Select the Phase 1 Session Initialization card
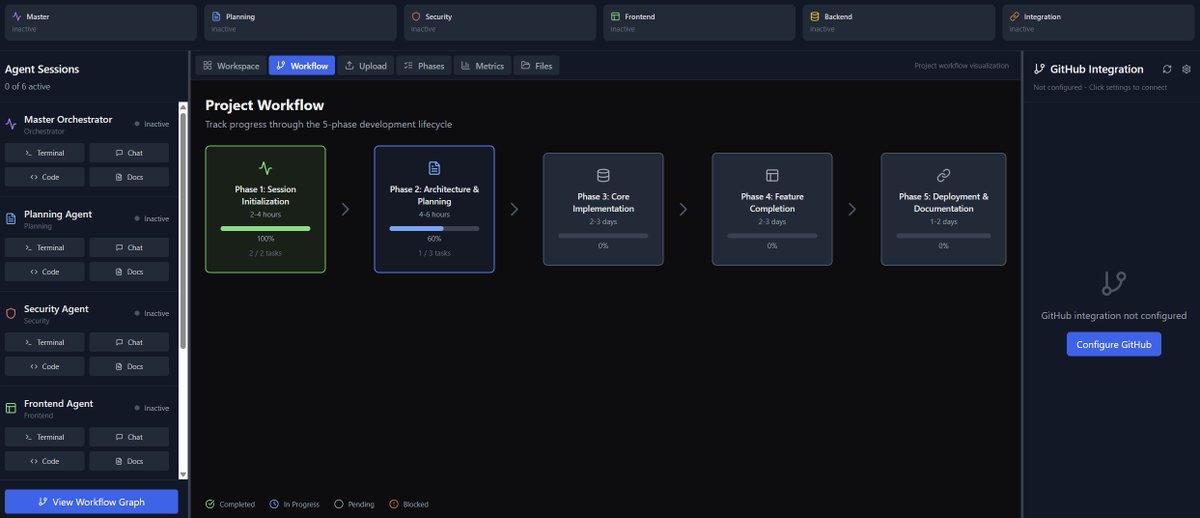This screenshot has height=518, width=1200. click(x=265, y=209)
